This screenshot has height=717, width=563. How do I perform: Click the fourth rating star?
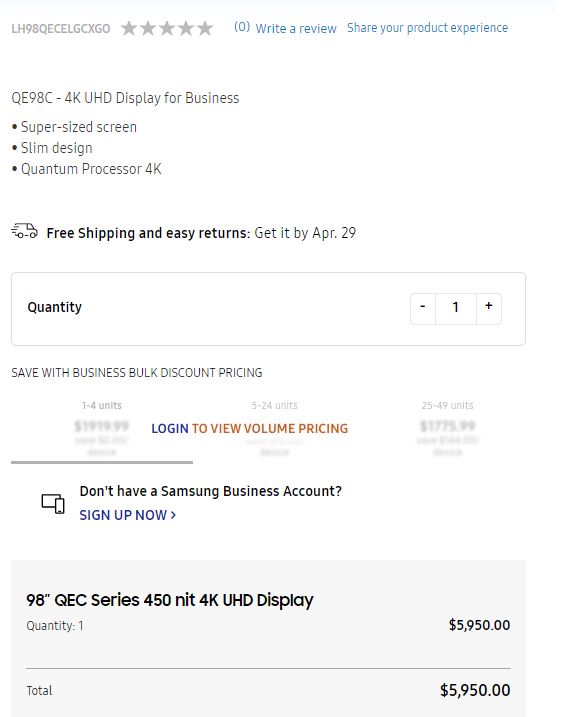coord(186,28)
